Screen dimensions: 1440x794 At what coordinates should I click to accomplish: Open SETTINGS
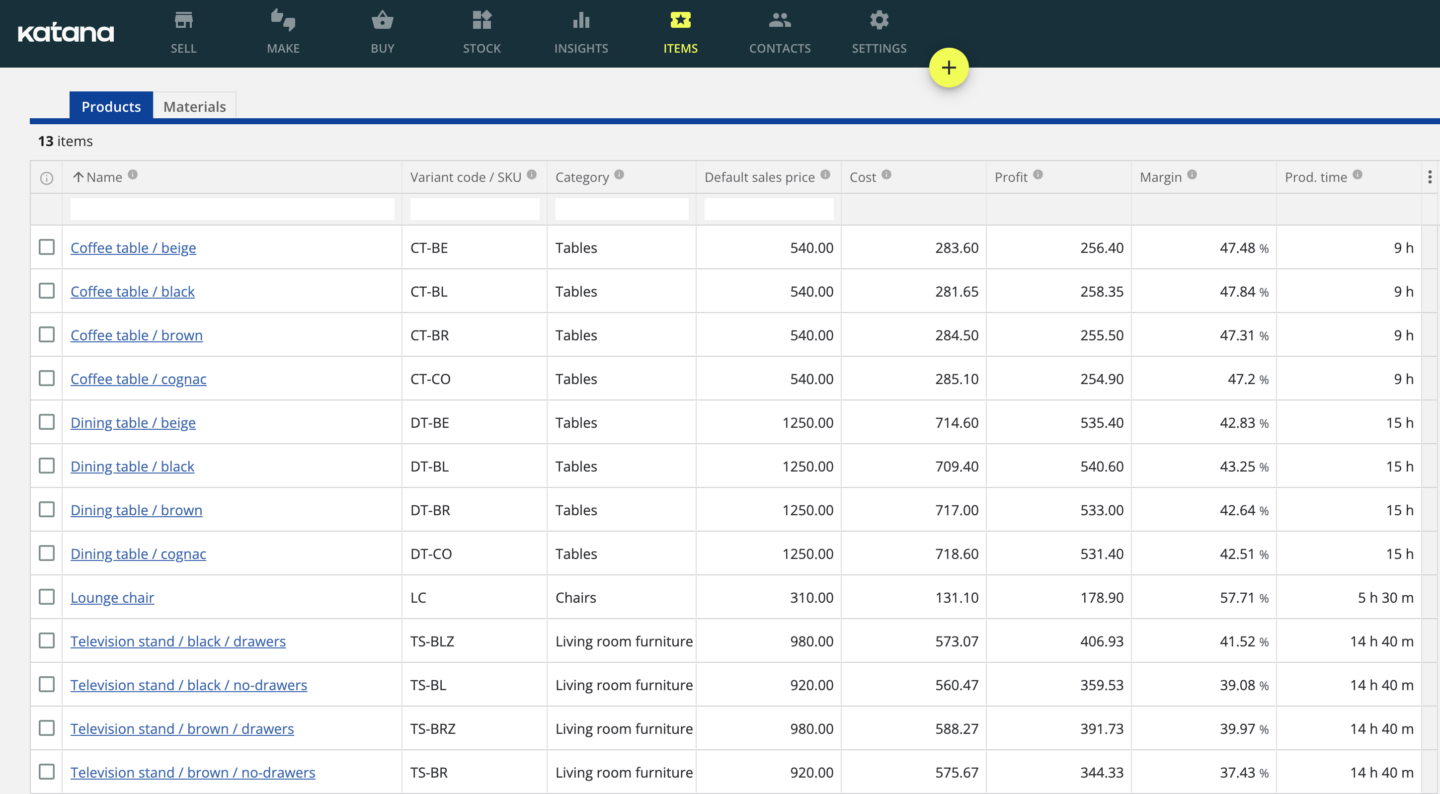click(x=879, y=32)
